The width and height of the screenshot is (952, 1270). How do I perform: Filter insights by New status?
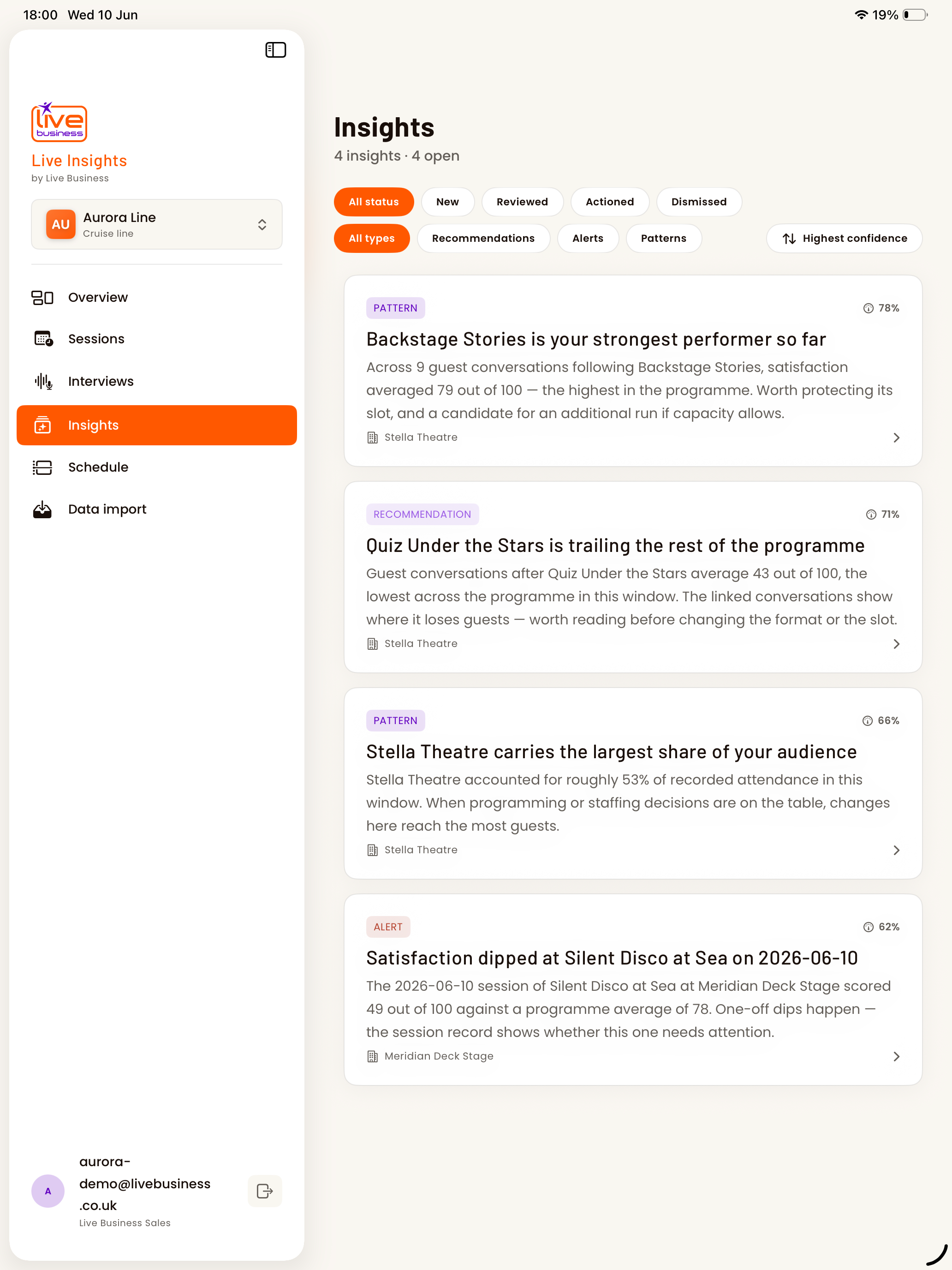[447, 202]
